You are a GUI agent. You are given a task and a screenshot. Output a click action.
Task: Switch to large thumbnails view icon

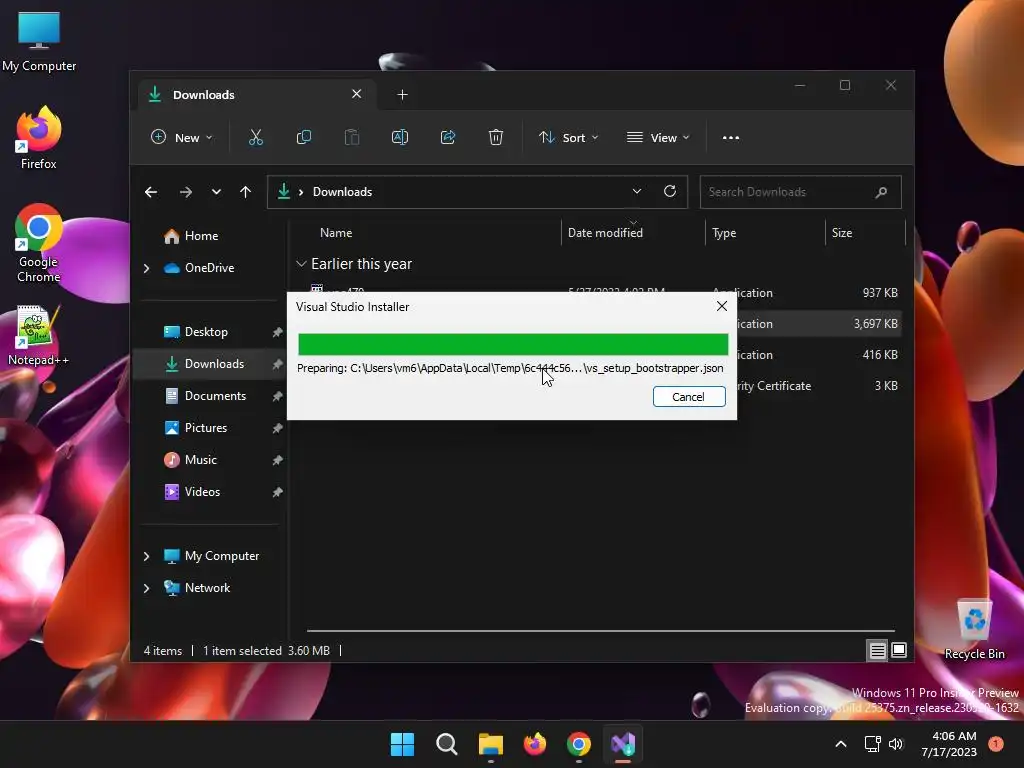pos(899,650)
